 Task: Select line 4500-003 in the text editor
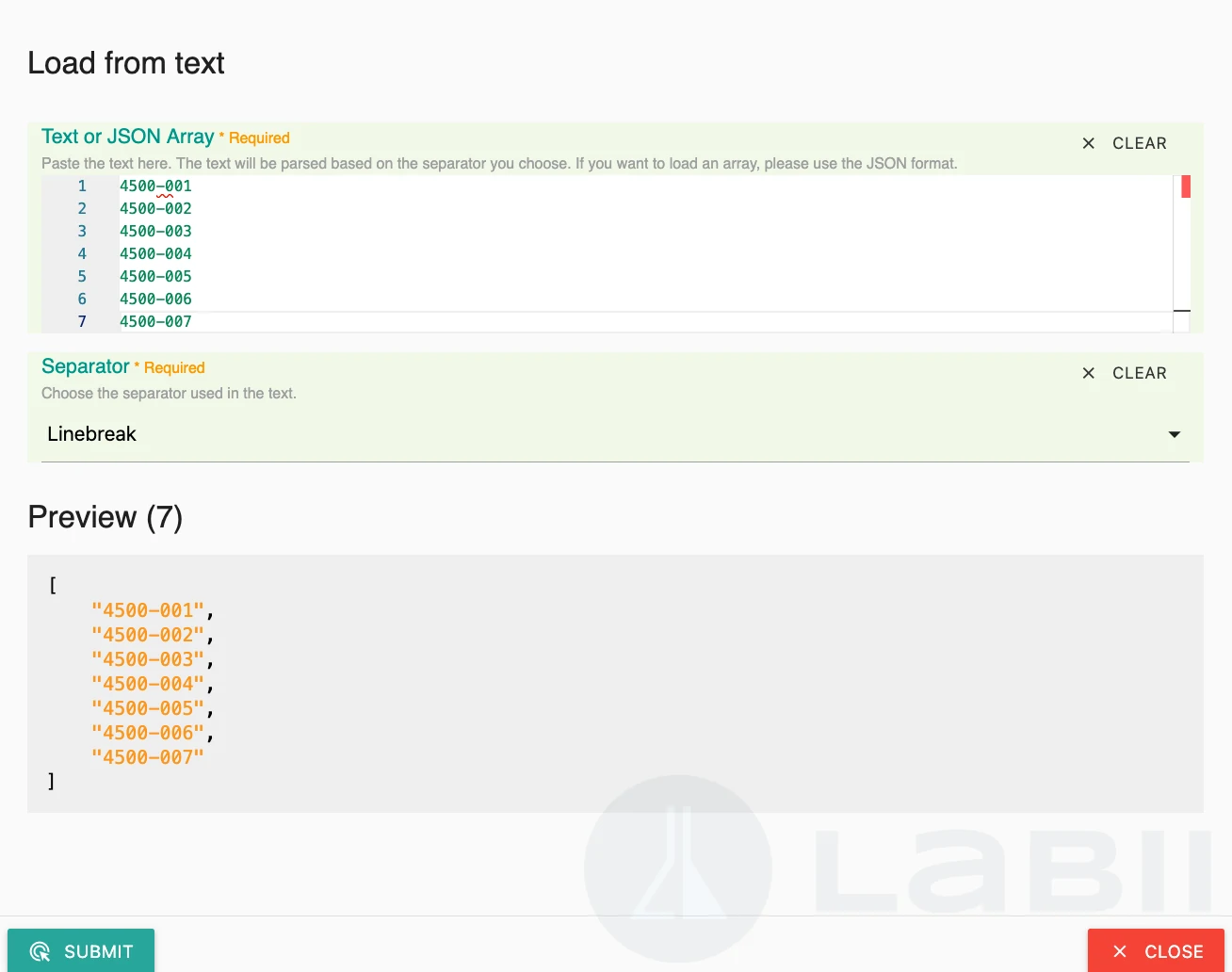(x=154, y=231)
